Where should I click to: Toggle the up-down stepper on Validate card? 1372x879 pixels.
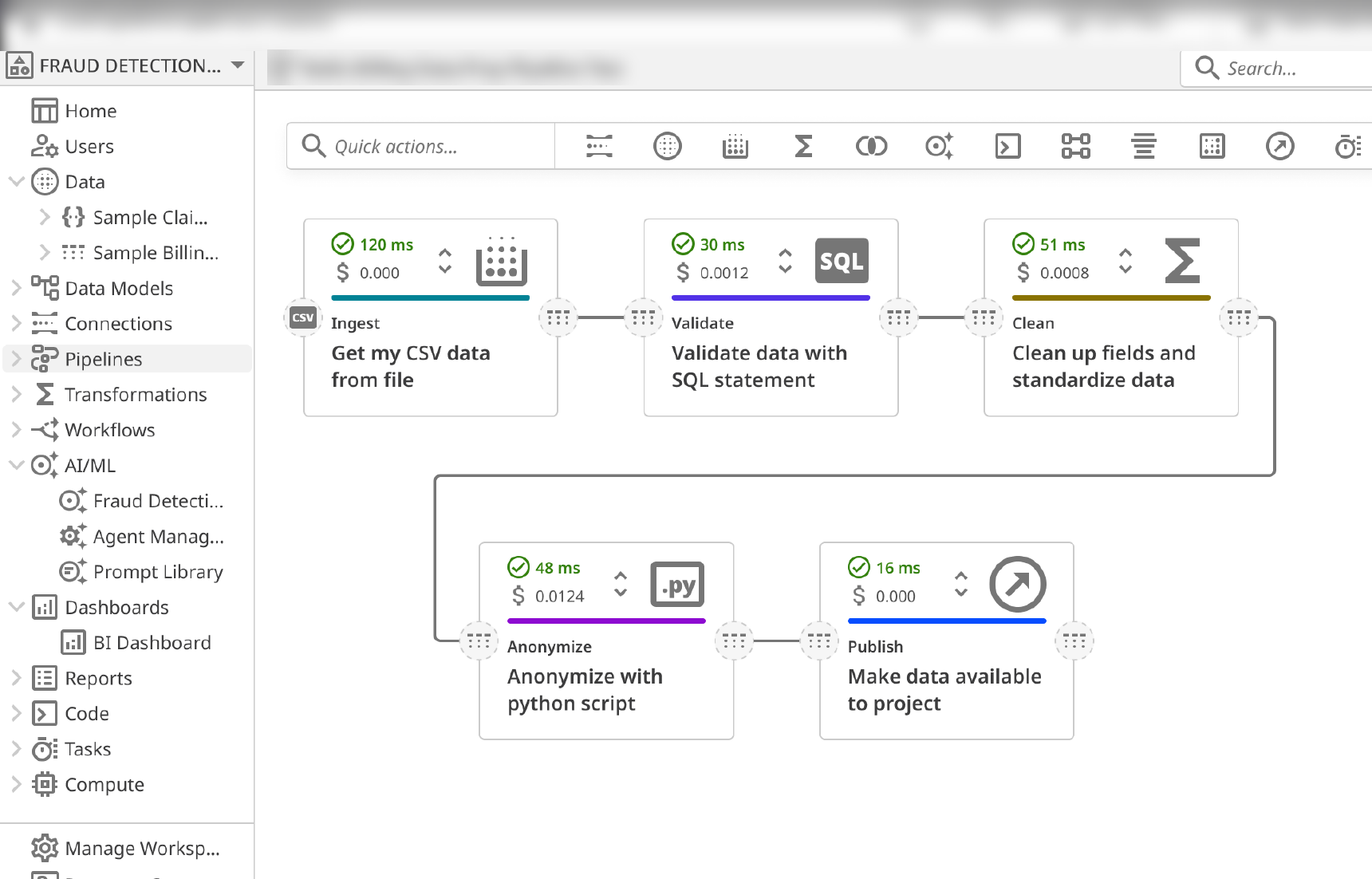click(785, 260)
